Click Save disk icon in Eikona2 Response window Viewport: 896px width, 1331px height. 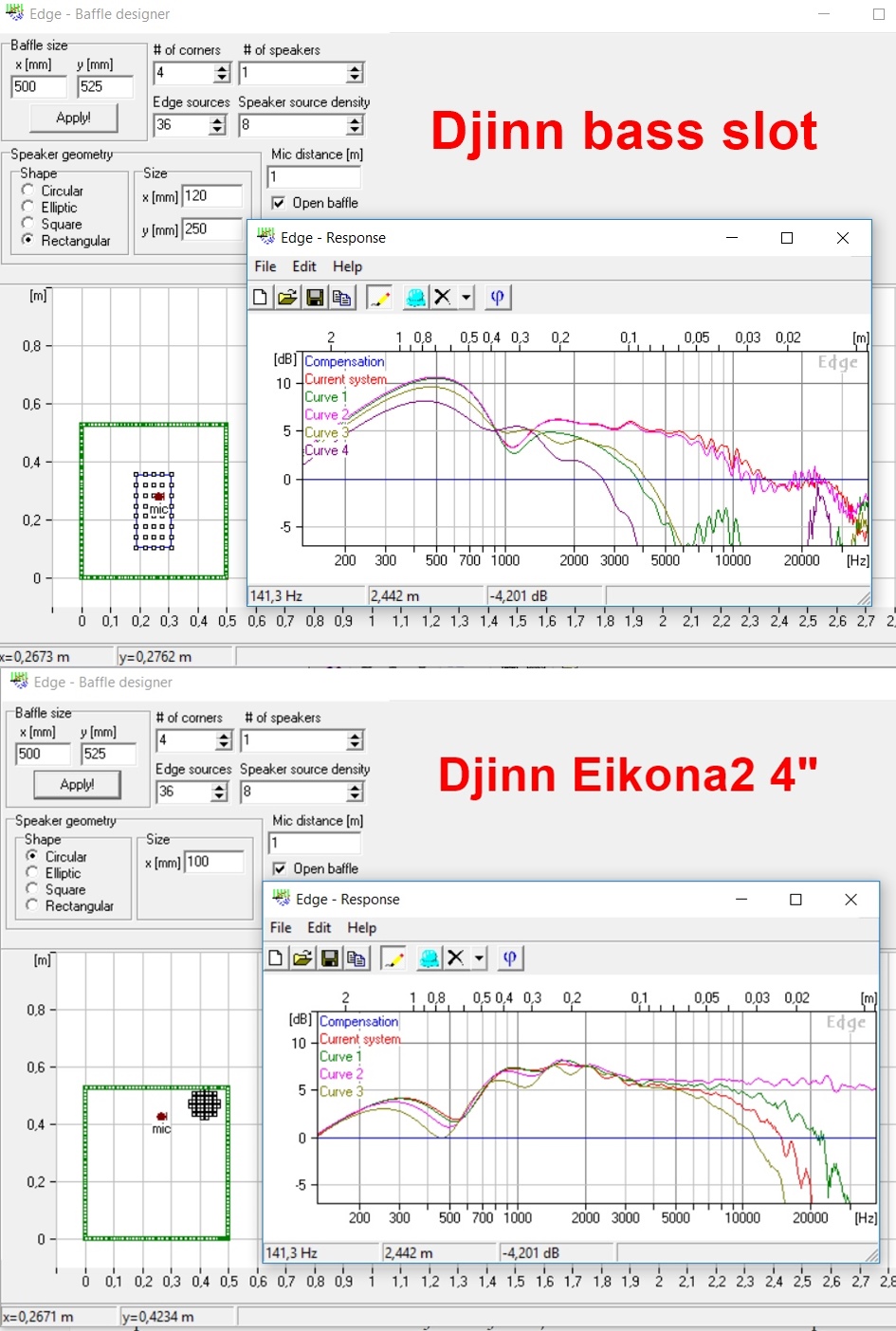[329, 958]
